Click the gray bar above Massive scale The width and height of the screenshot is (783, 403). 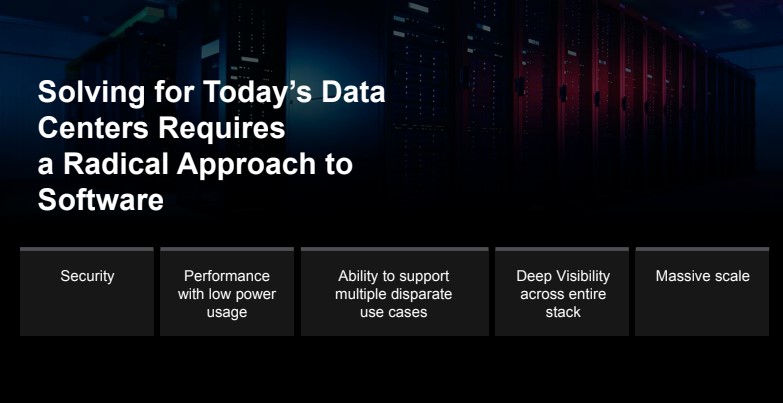[x=702, y=249]
